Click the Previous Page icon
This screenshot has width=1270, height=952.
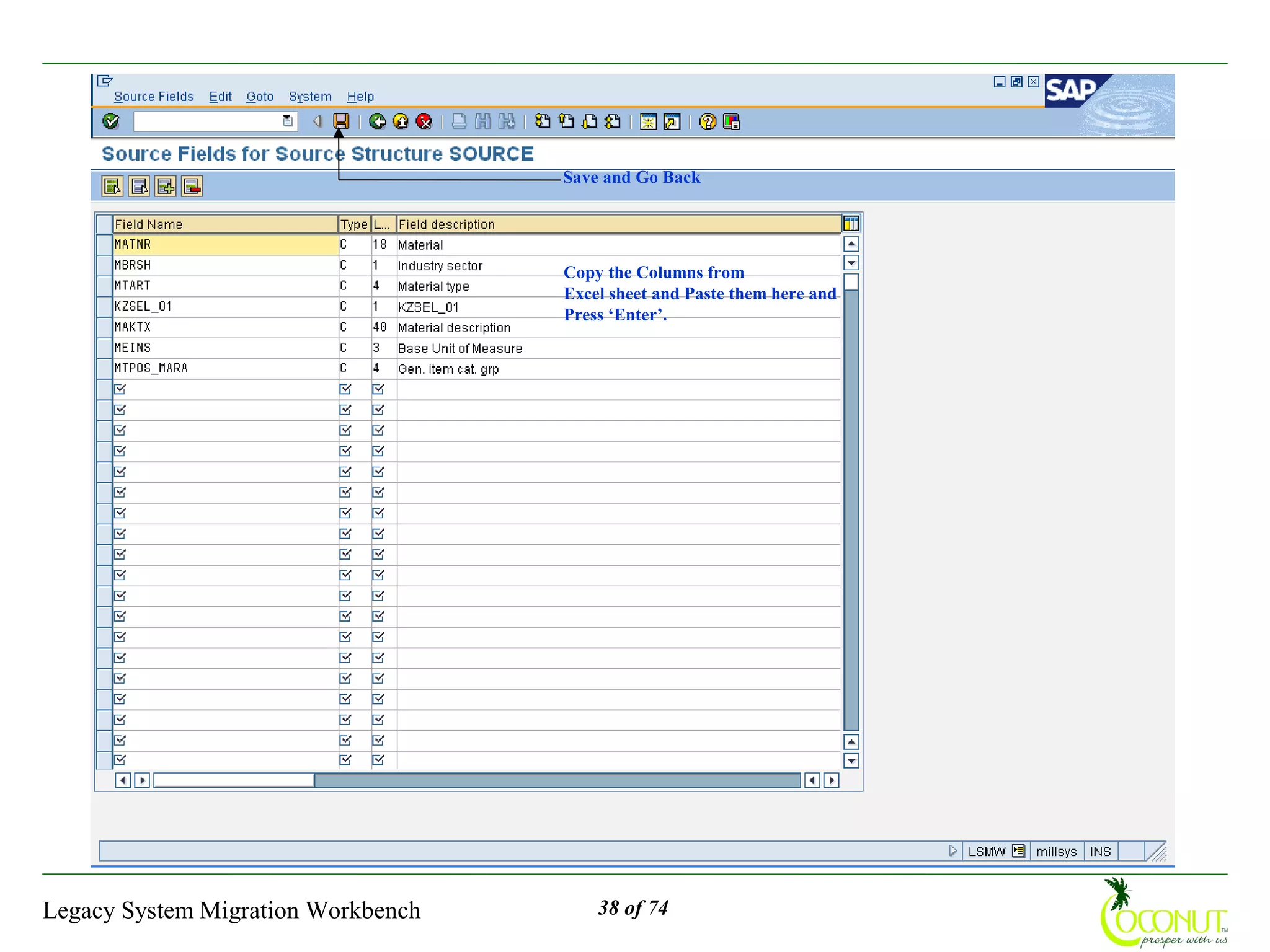tap(566, 121)
